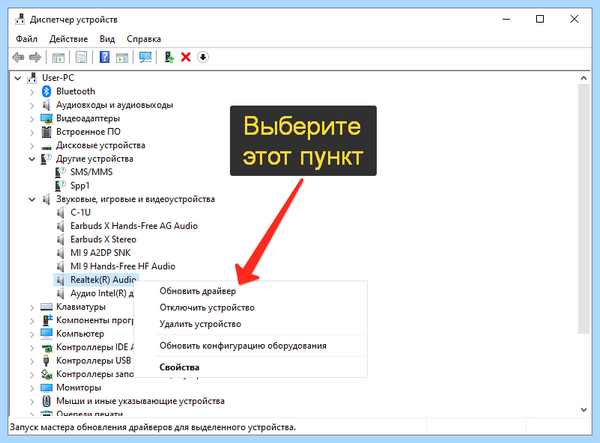The image size is (600, 443).
Task: Expand the Клавиатуры category
Action: pyautogui.click(x=32, y=307)
